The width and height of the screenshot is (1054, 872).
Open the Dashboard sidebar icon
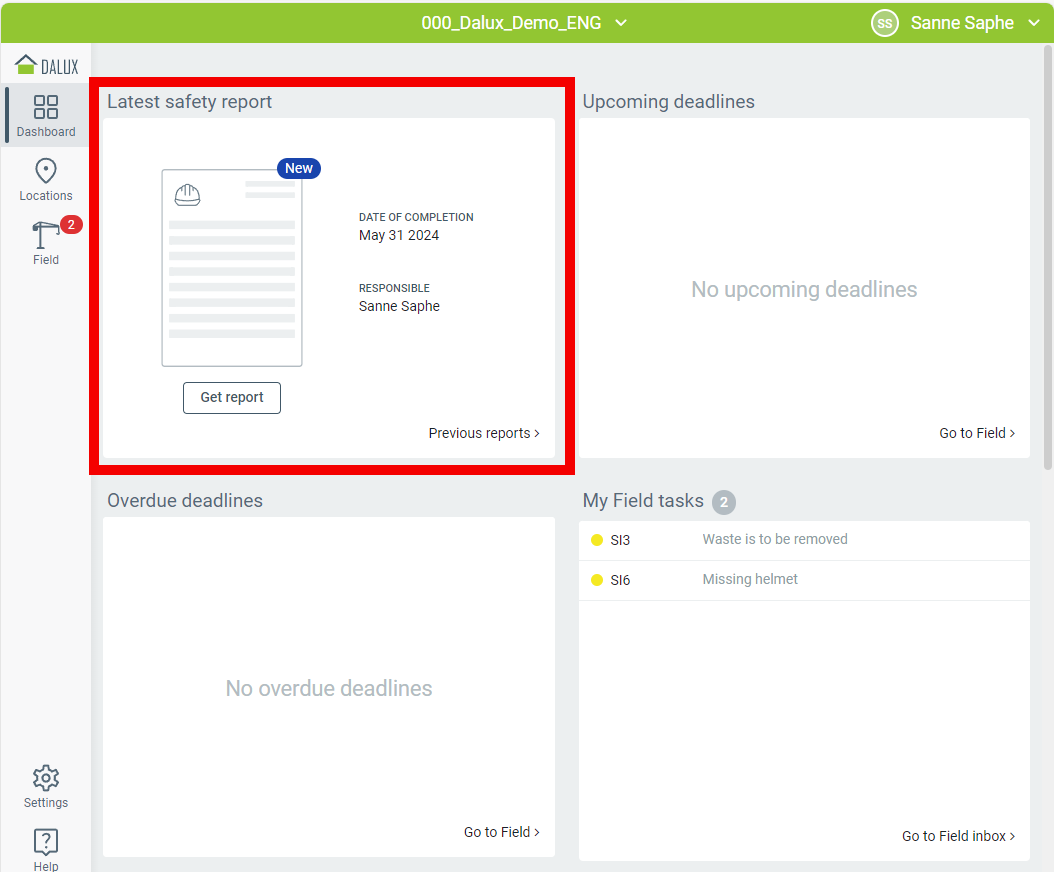(x=46, y=108)
